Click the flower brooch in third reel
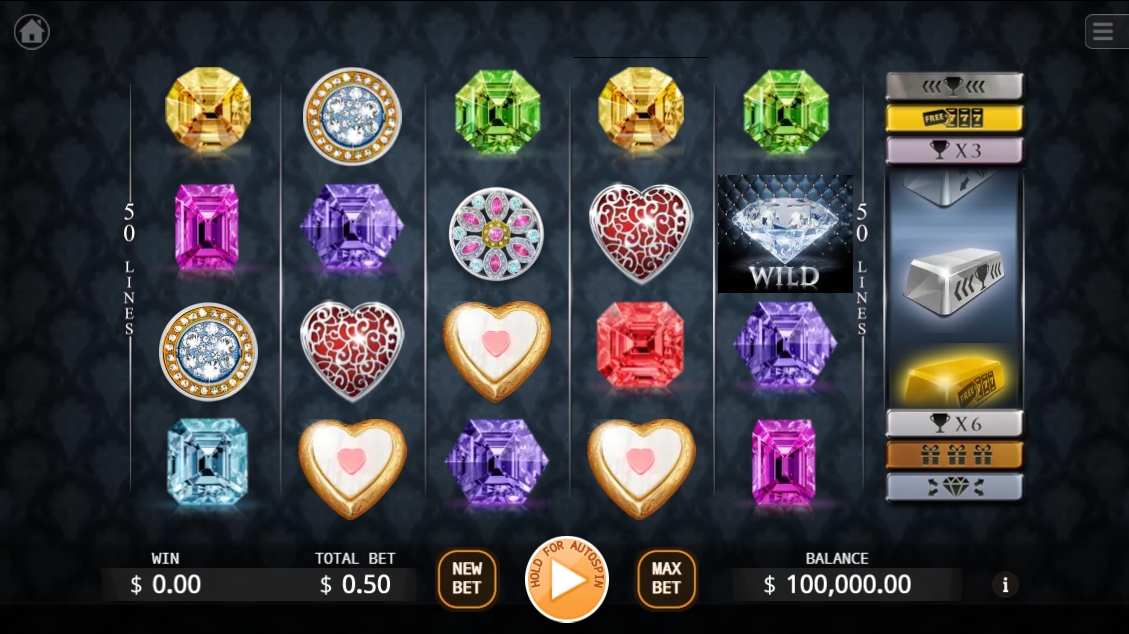1129x634 pixels. pyautogui.click(x=496, y=234)
